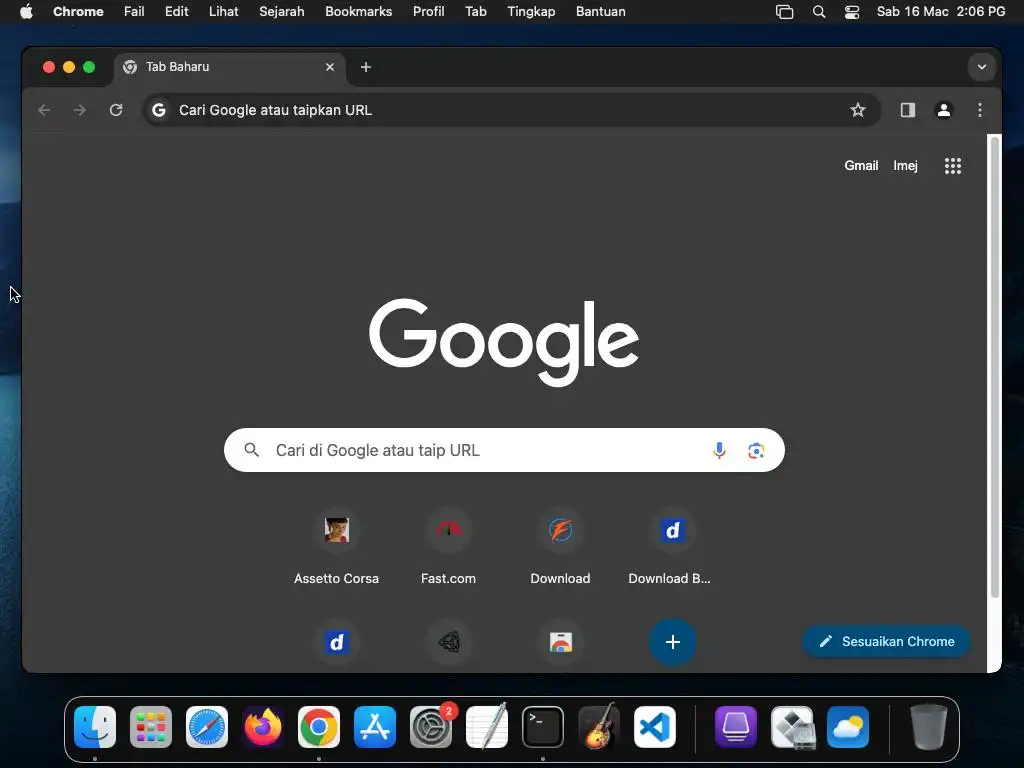The image size is (1024, 768).
Task: Open Control Centre in menu bar
Action: 852,12
